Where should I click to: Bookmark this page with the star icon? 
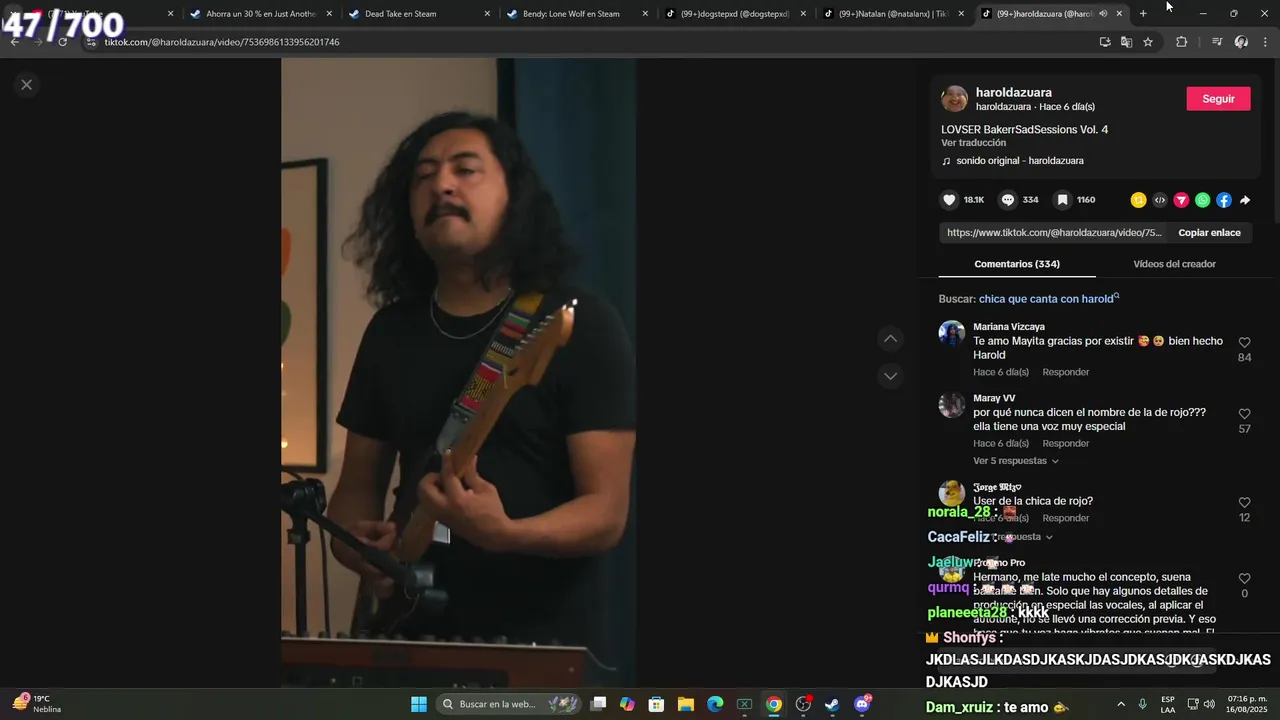pos(1148,42)
